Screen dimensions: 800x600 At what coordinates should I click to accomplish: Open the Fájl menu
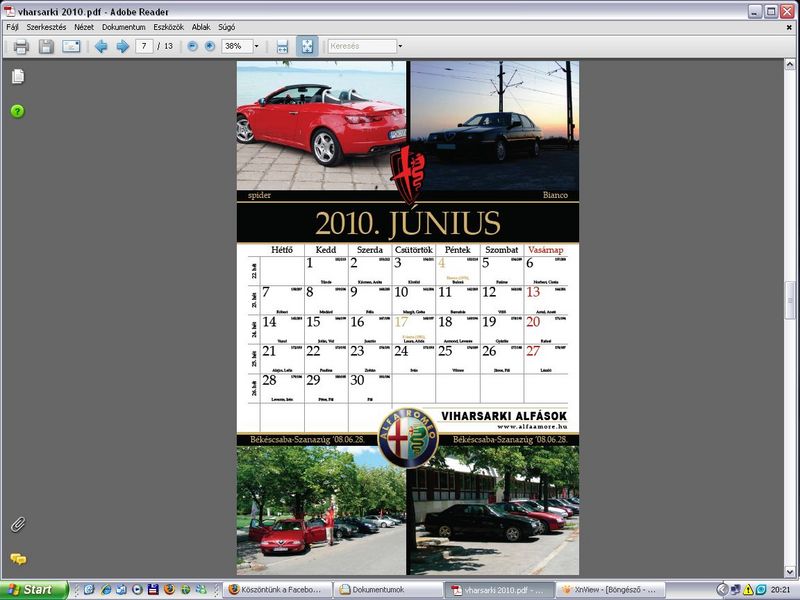[13, 27]
